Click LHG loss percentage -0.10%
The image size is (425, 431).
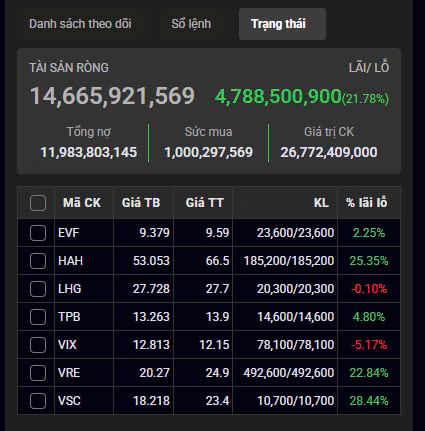coord(369,289)
